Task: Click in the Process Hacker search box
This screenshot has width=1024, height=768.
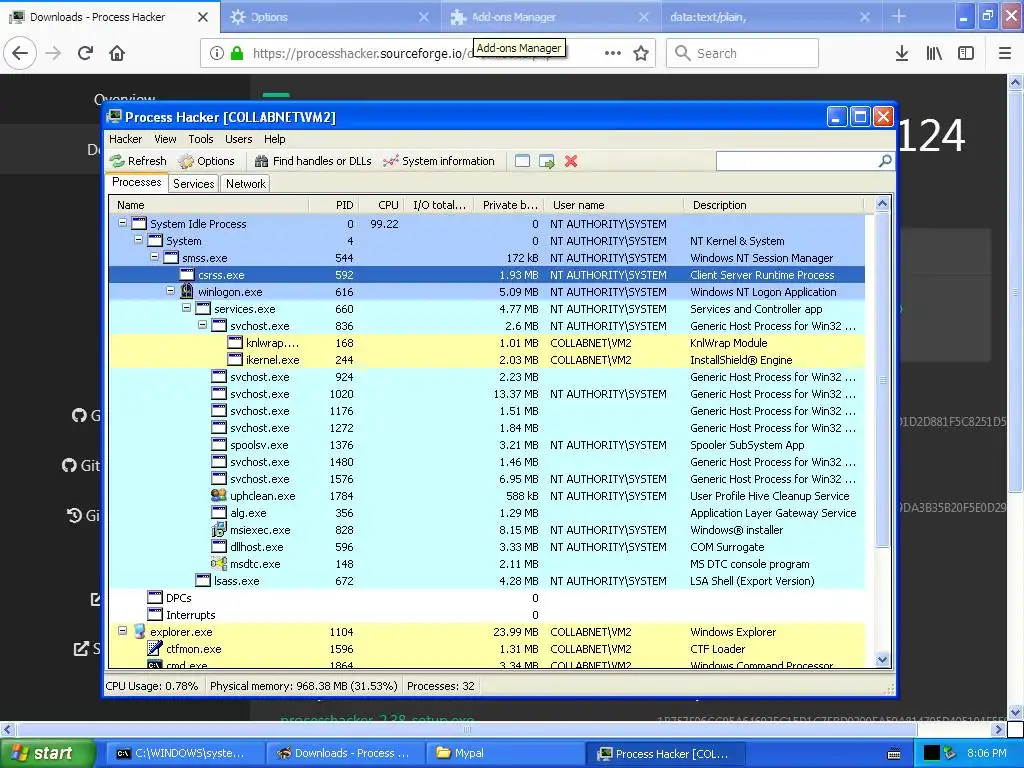Action: coord(798,161)
